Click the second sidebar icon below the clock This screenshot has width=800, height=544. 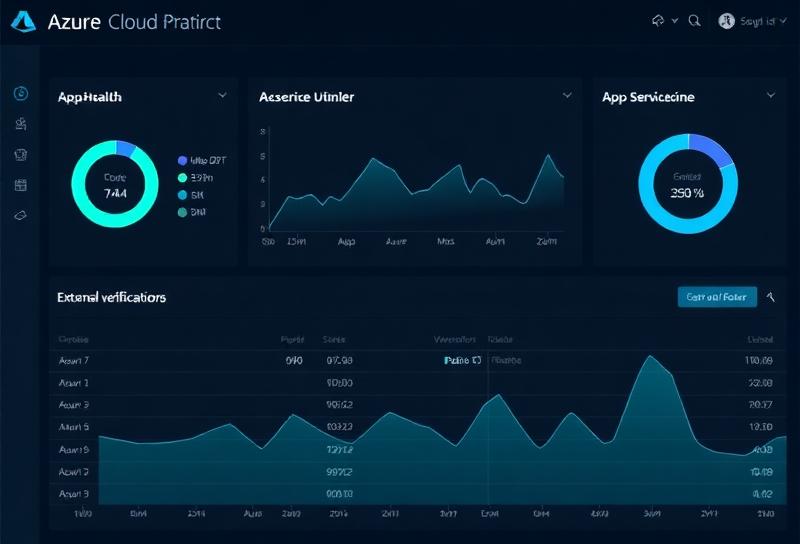pos(21,124)
